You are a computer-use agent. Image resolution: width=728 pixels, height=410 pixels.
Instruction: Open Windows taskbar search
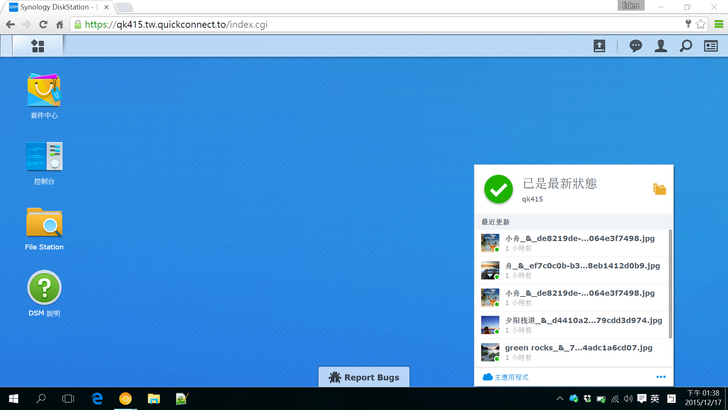[x=41, y=398]
